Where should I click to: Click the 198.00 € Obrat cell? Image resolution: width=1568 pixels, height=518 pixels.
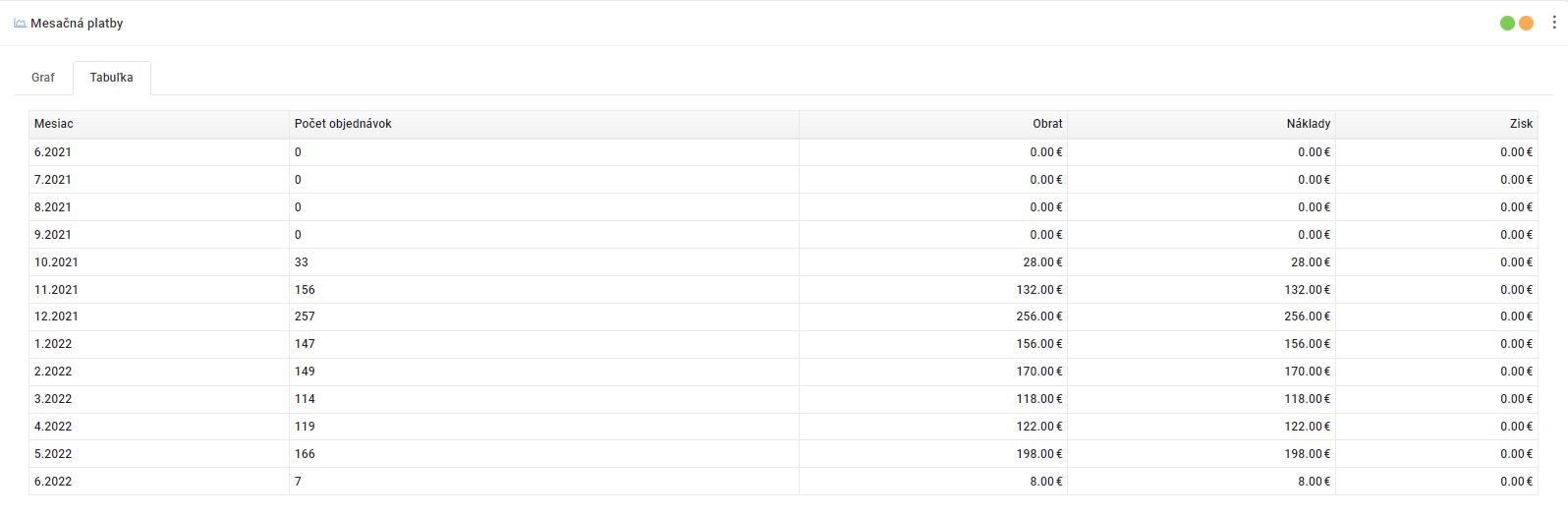[1038, 454]
